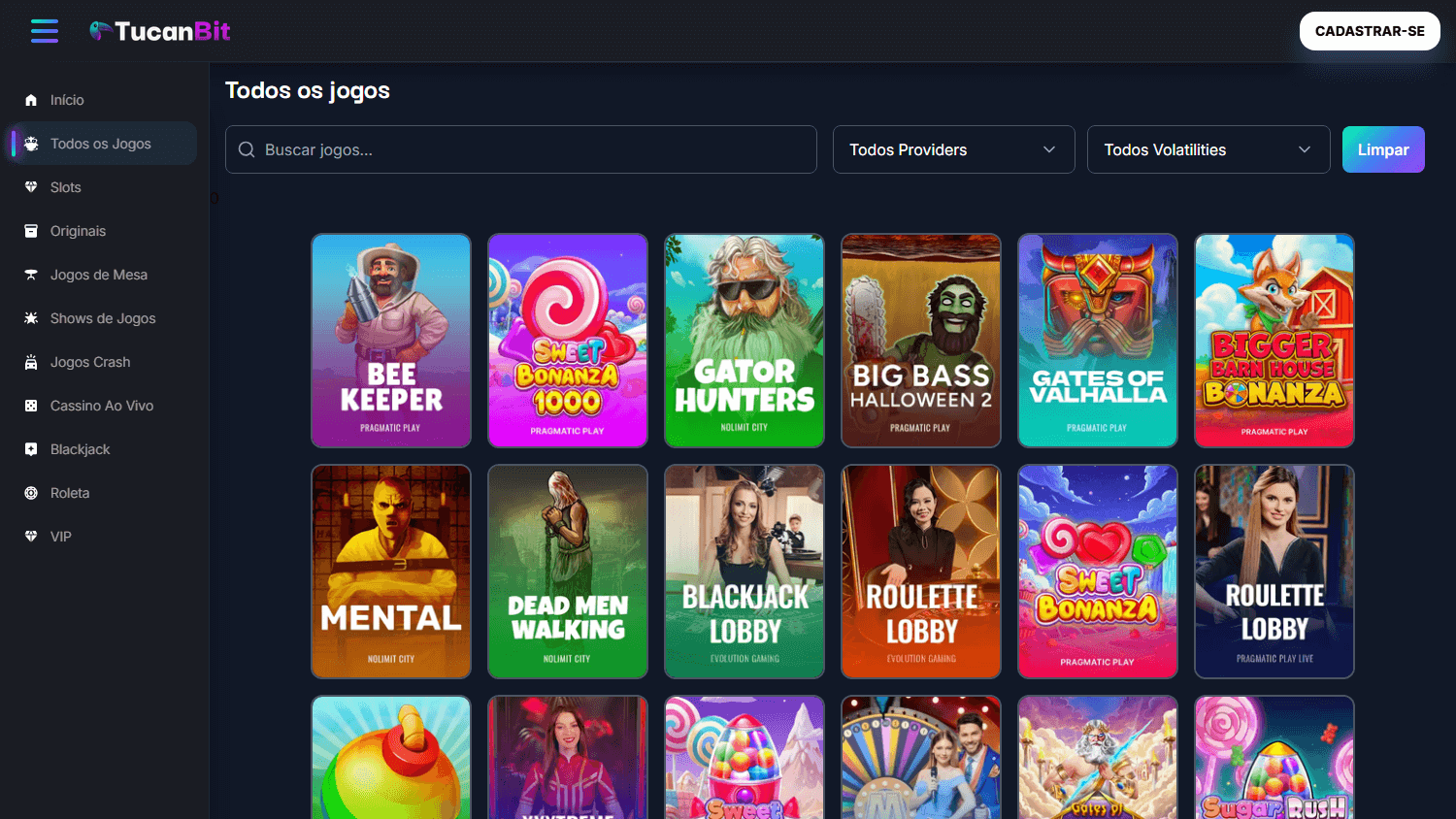
Task: Go to Início from the sidebar
Action: pos(67,99)
